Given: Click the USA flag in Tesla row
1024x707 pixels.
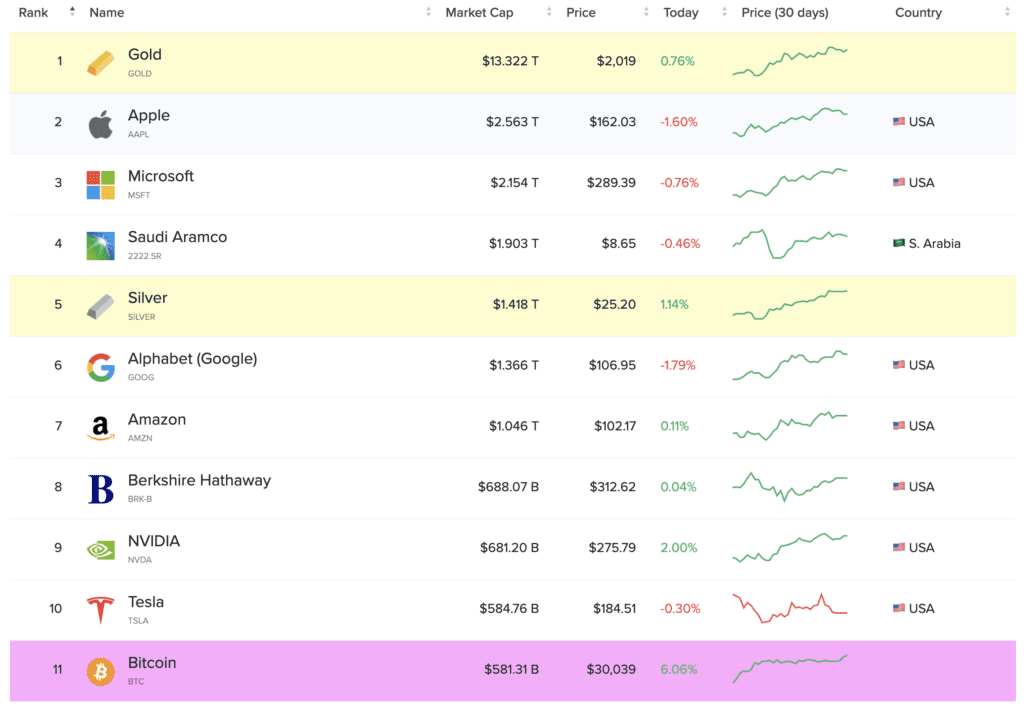Looking at the screenshot, I should pos(899,608).
